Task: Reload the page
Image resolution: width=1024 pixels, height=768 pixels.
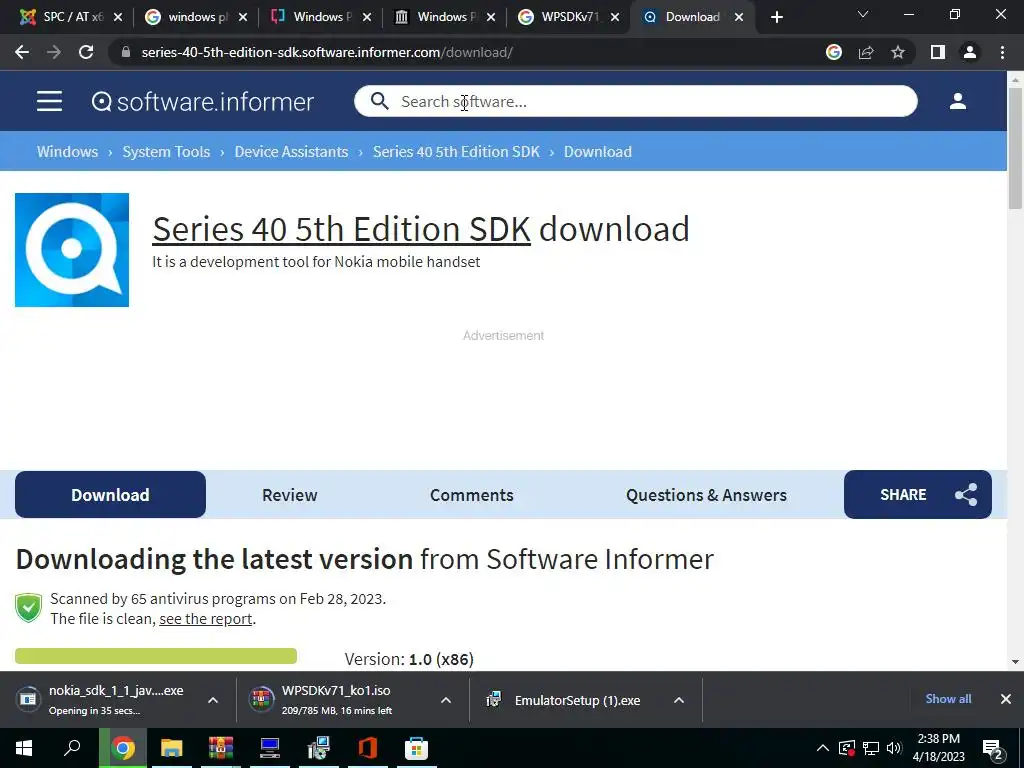Action: 86,52
